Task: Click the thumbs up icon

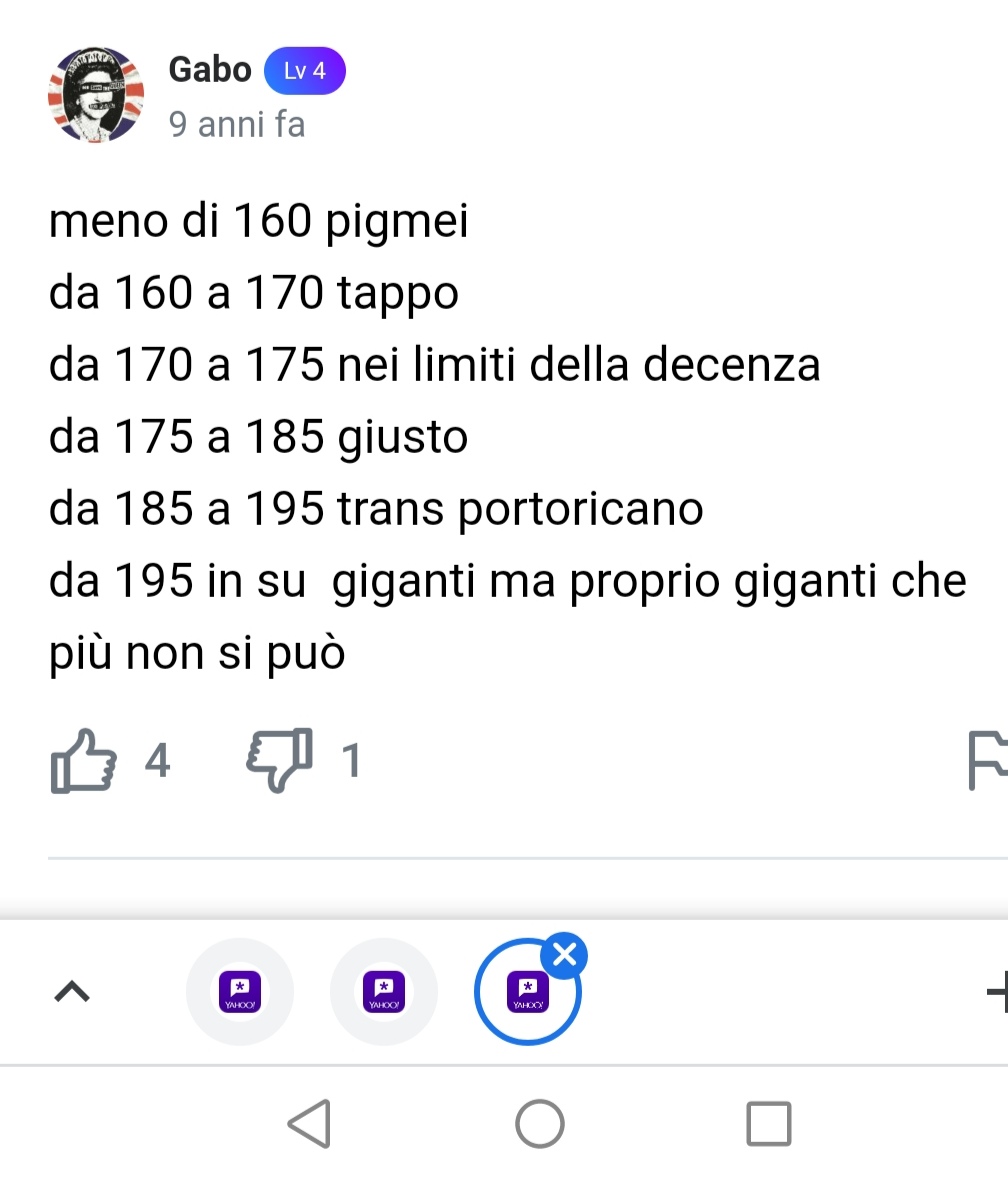Action: (83, 761)
